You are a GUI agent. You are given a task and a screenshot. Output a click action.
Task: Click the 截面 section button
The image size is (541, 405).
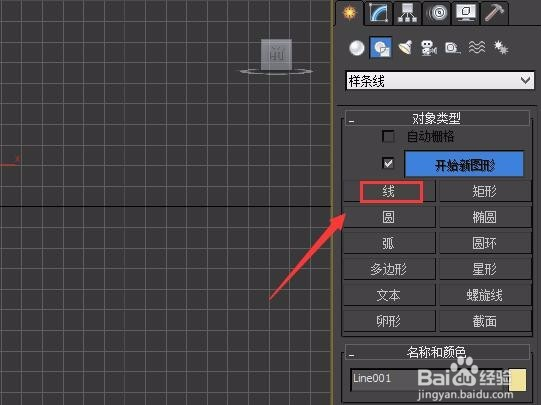point(485,321)
